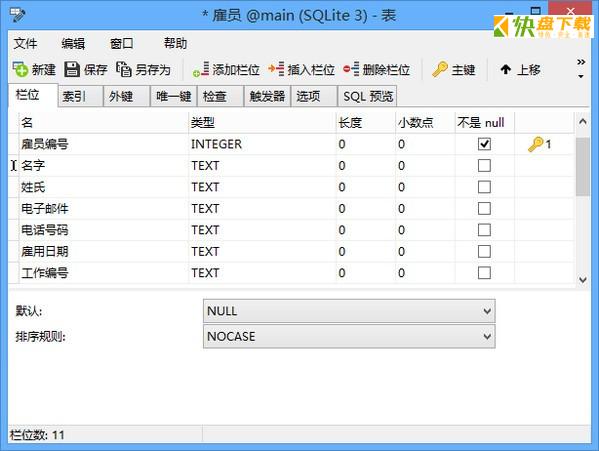
Task: Select the 雇用日期 field name cell
Action: coord(104,251)
